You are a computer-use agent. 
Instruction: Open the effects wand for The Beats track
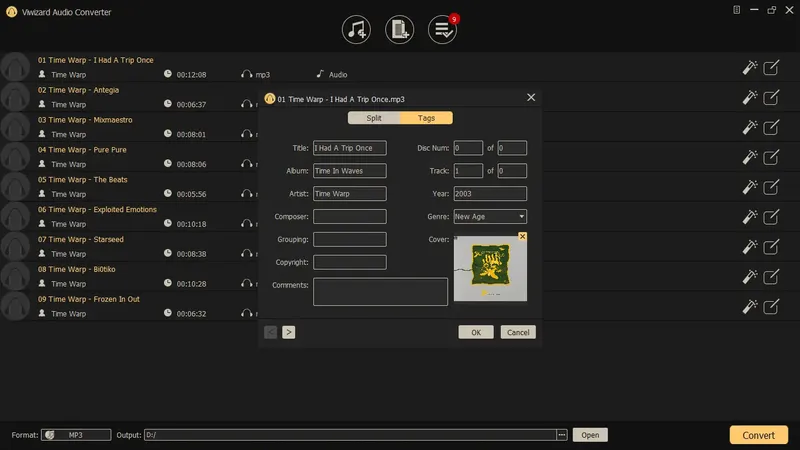click(749, 187)
